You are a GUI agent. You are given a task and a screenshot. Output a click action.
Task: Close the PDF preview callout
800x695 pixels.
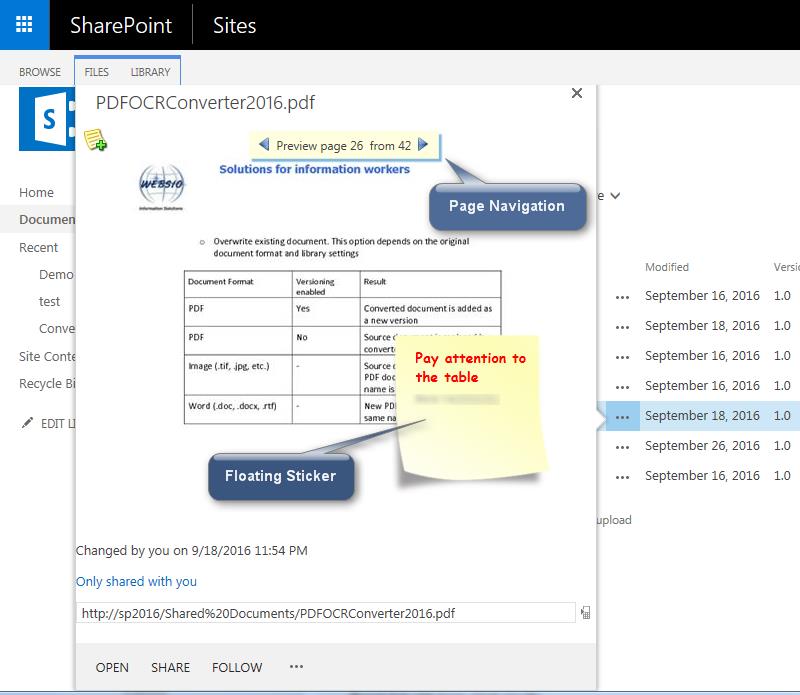tap(576, 93)
